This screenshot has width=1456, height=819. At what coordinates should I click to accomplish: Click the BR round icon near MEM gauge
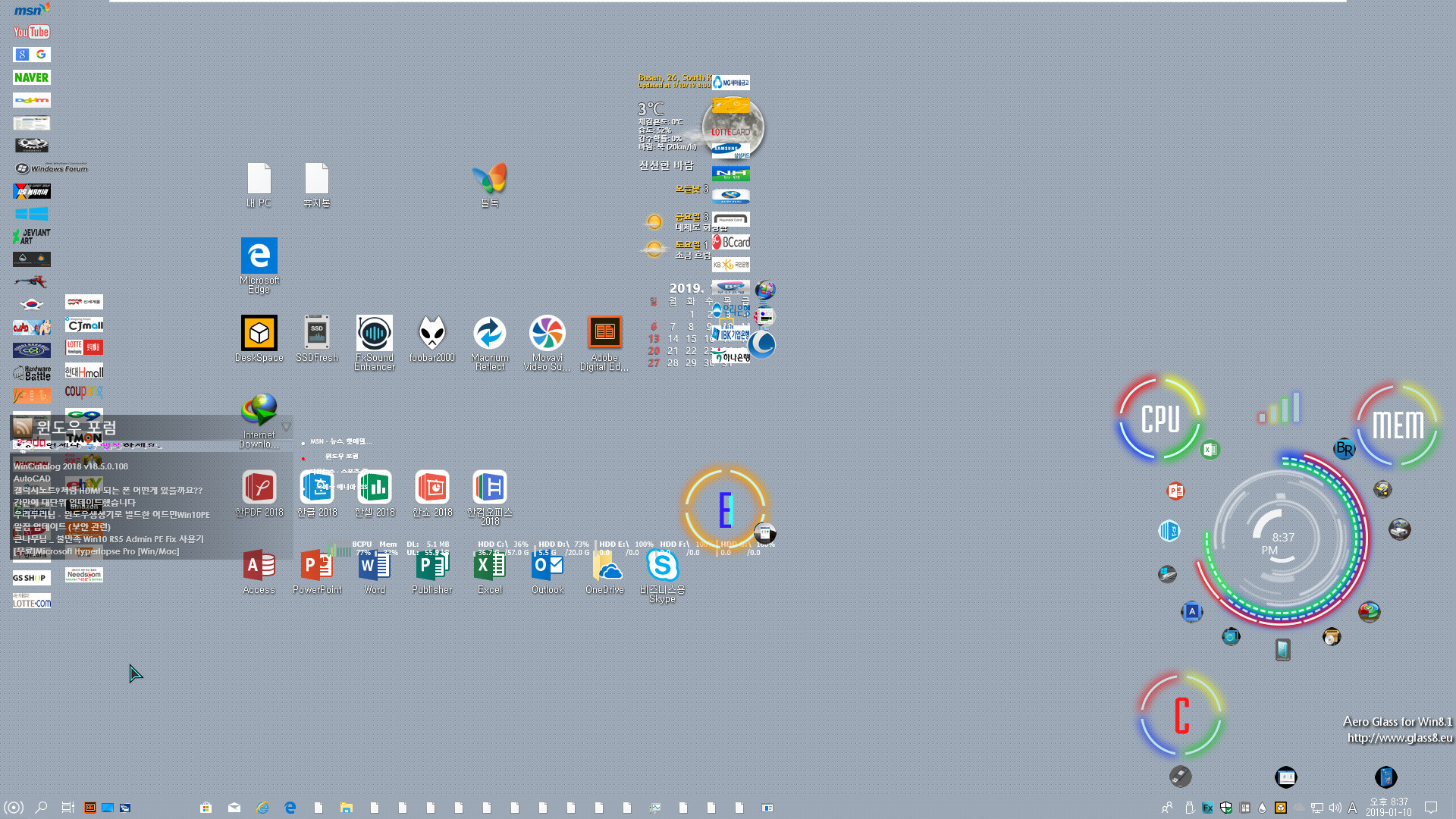coord(1345,449)
